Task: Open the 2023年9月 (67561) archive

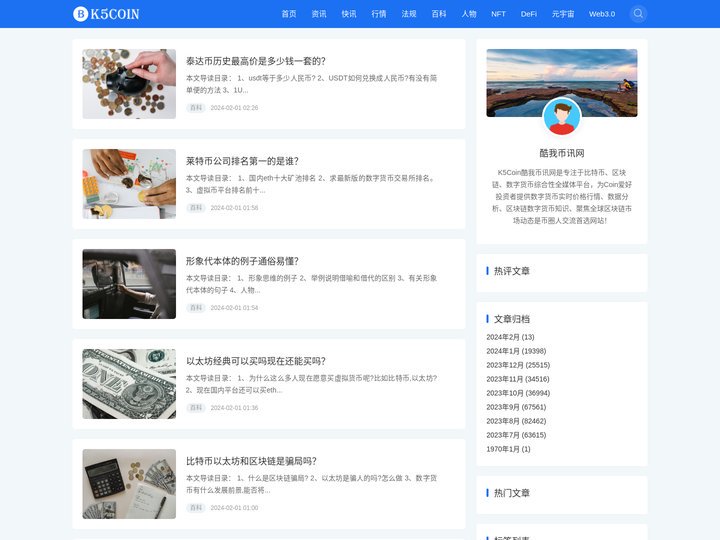Action: [x=516, y=407]
